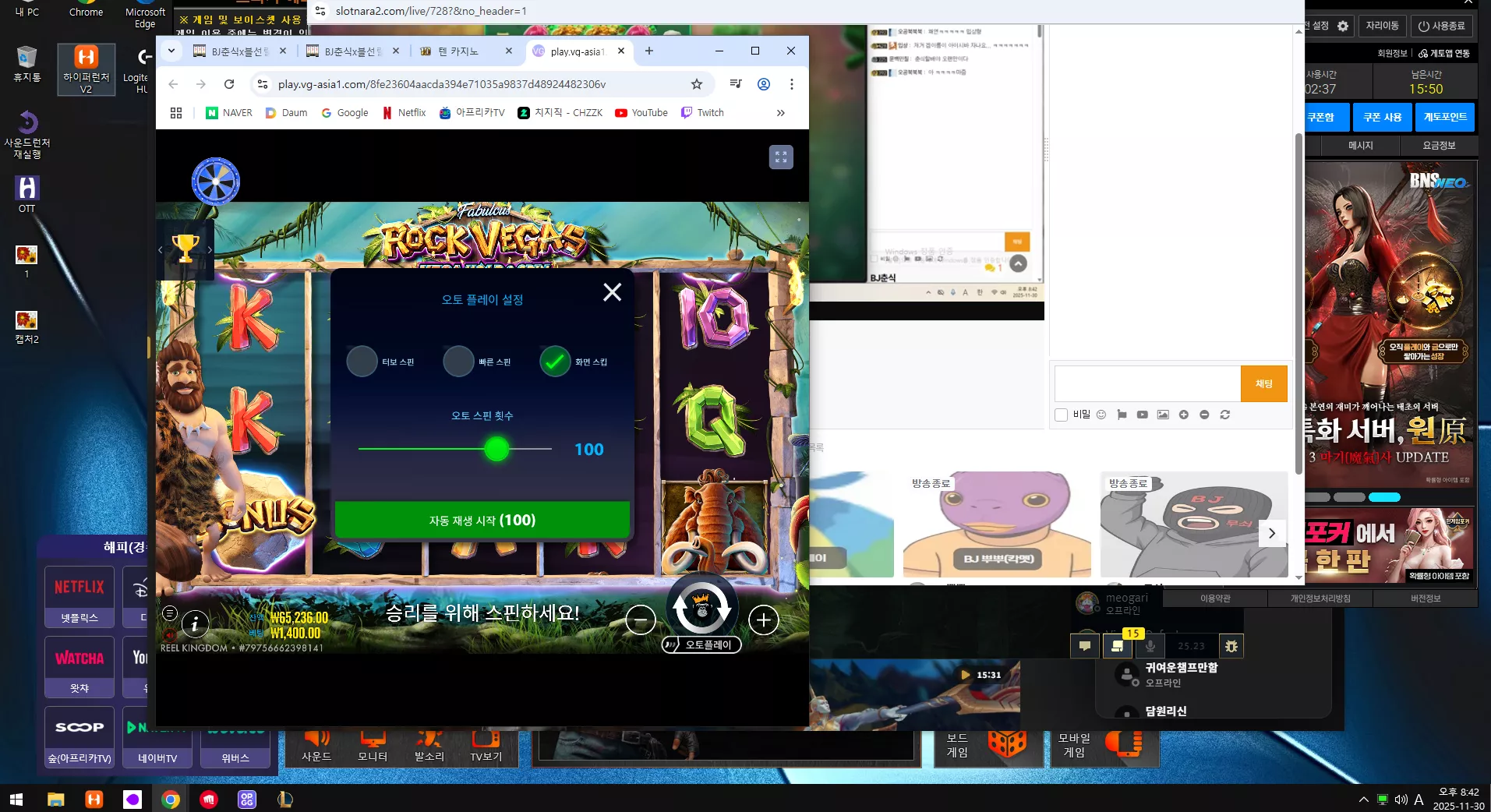Screen dimensions: 1491x812
Task: Open the Chrome profile icon
Action: coord(764,84)
